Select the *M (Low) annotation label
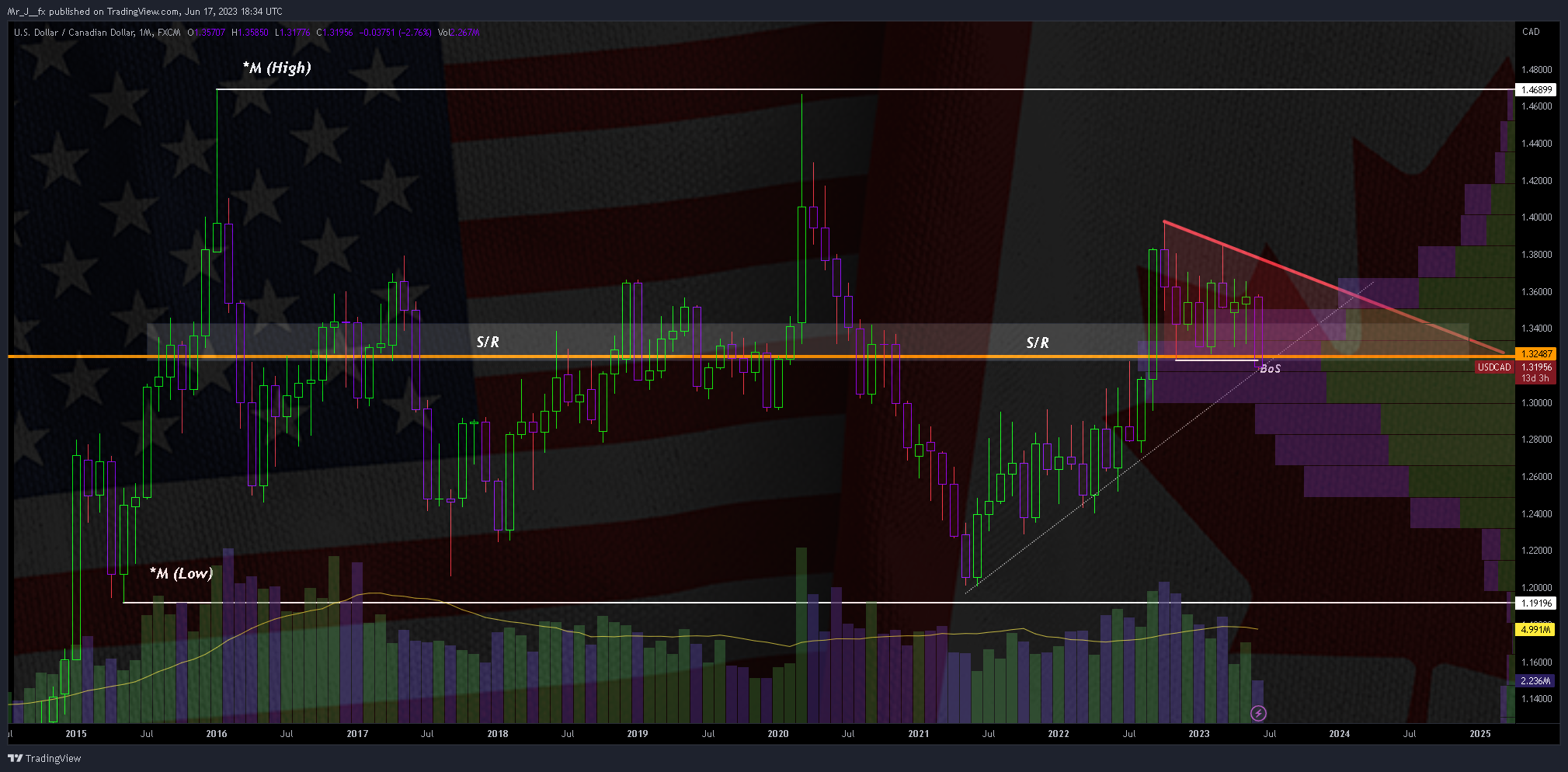1568x772 pixels. (181, 573)
